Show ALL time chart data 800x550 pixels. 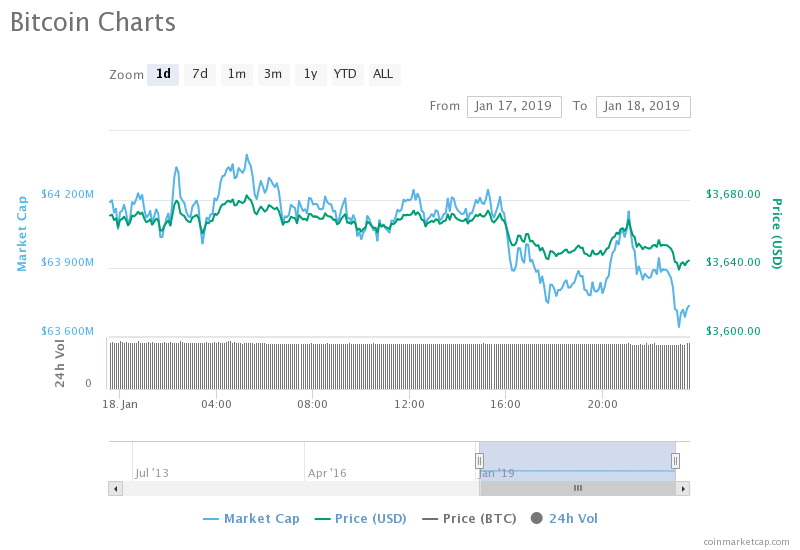[383, 74]
